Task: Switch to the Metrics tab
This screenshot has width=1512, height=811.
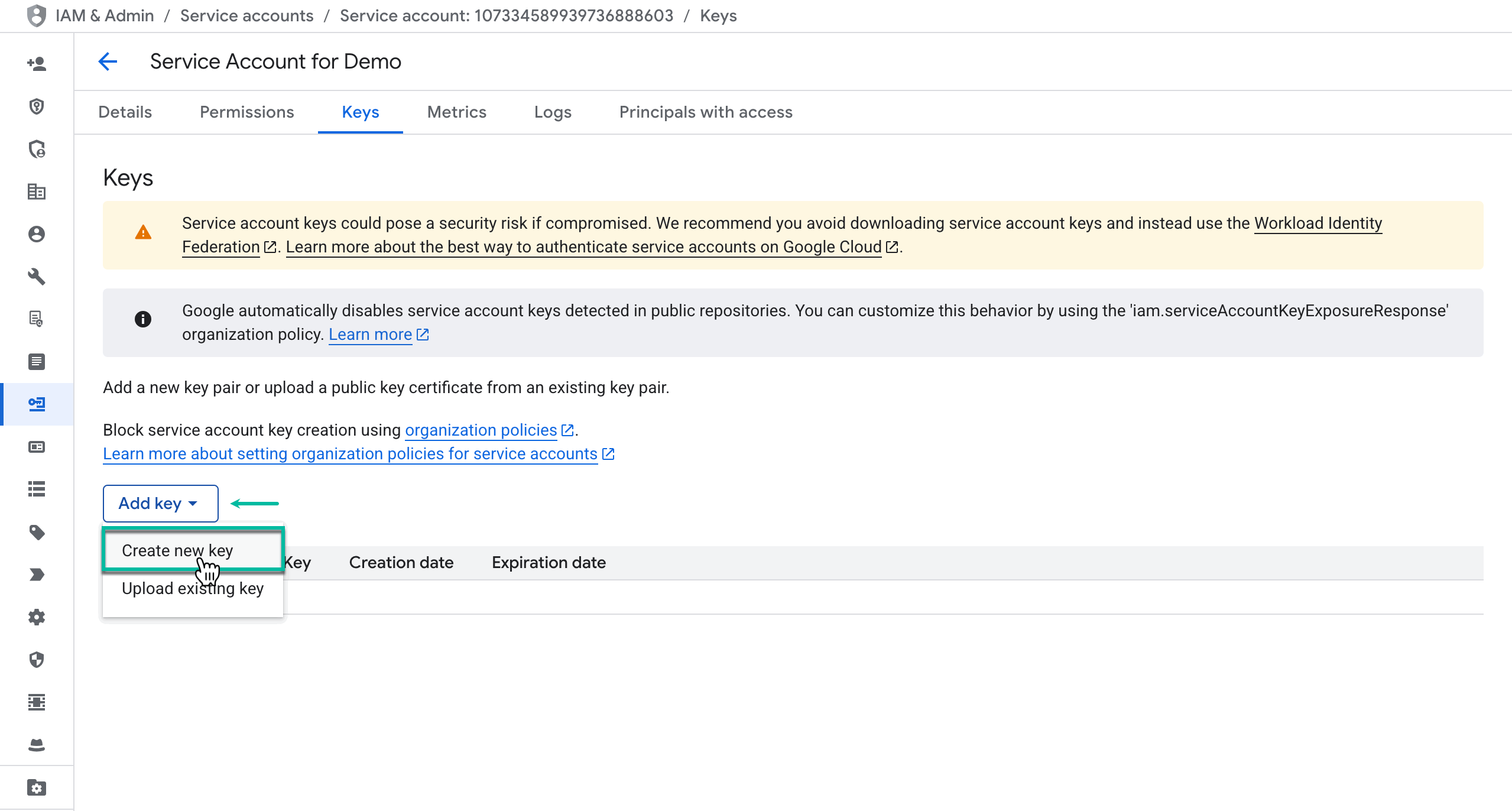Action: tap(456, 112)
